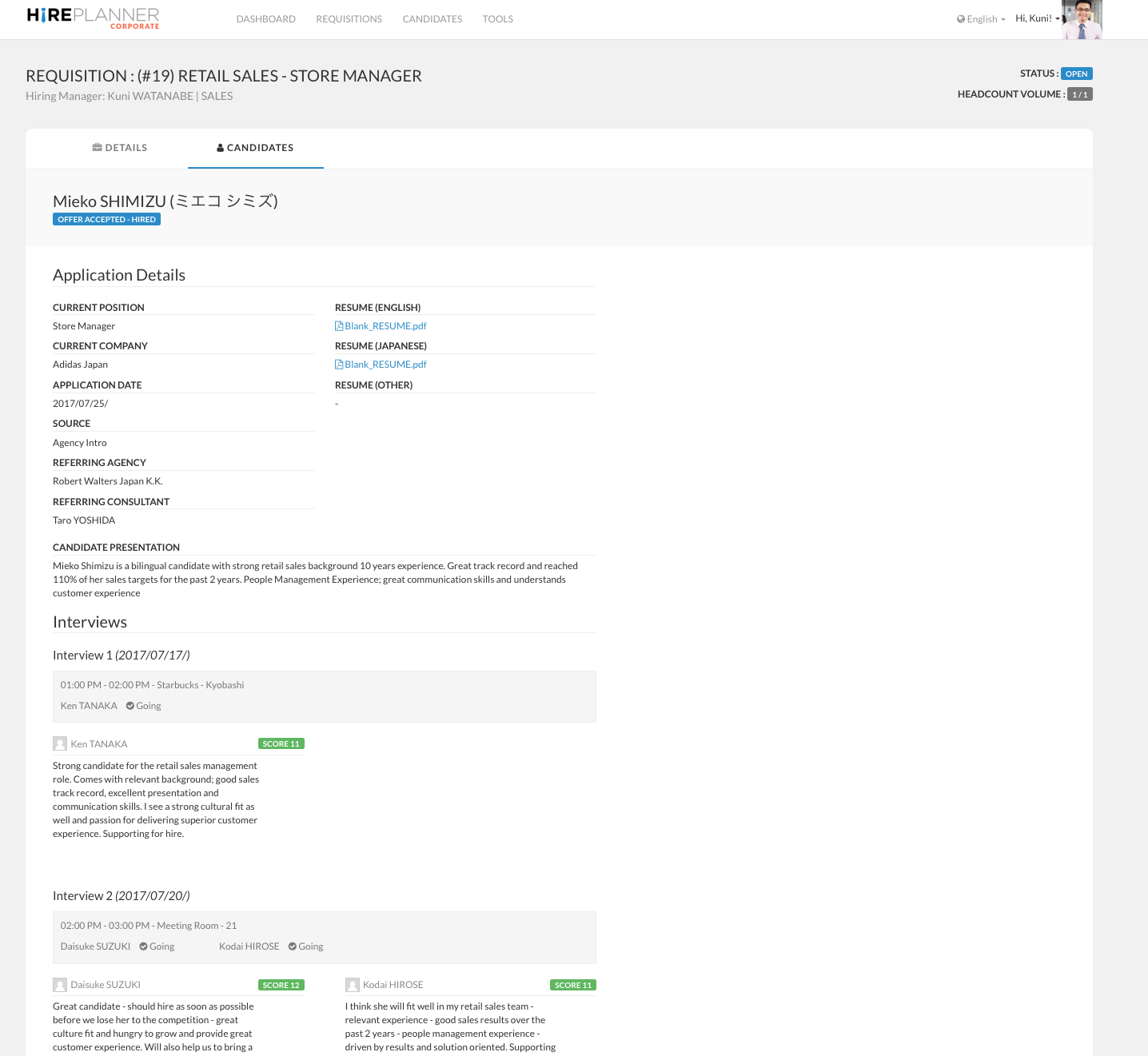Open the Tools navigation menu

497,19
